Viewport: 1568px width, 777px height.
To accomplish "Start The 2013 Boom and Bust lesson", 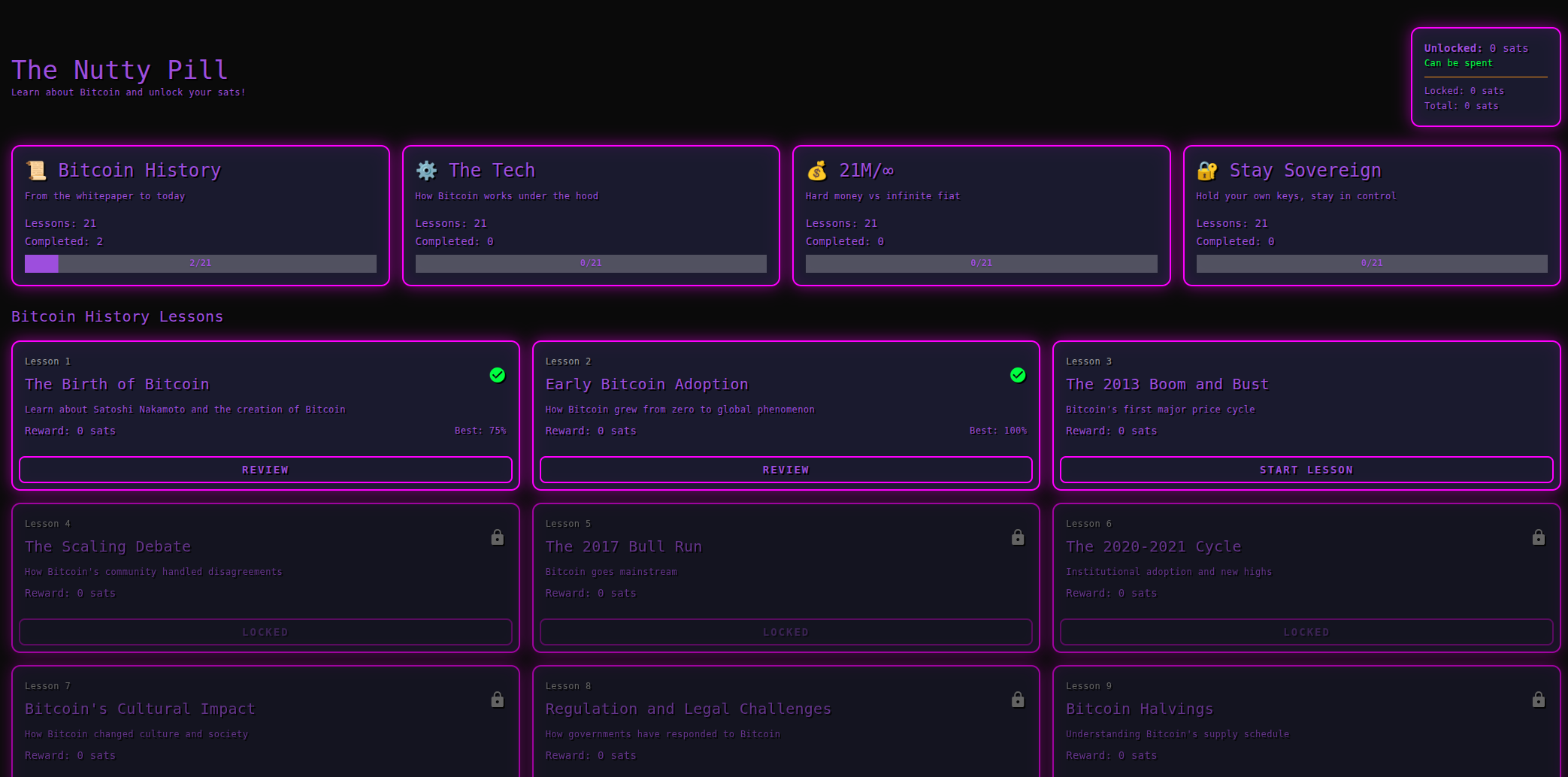I will [1306, 470].
